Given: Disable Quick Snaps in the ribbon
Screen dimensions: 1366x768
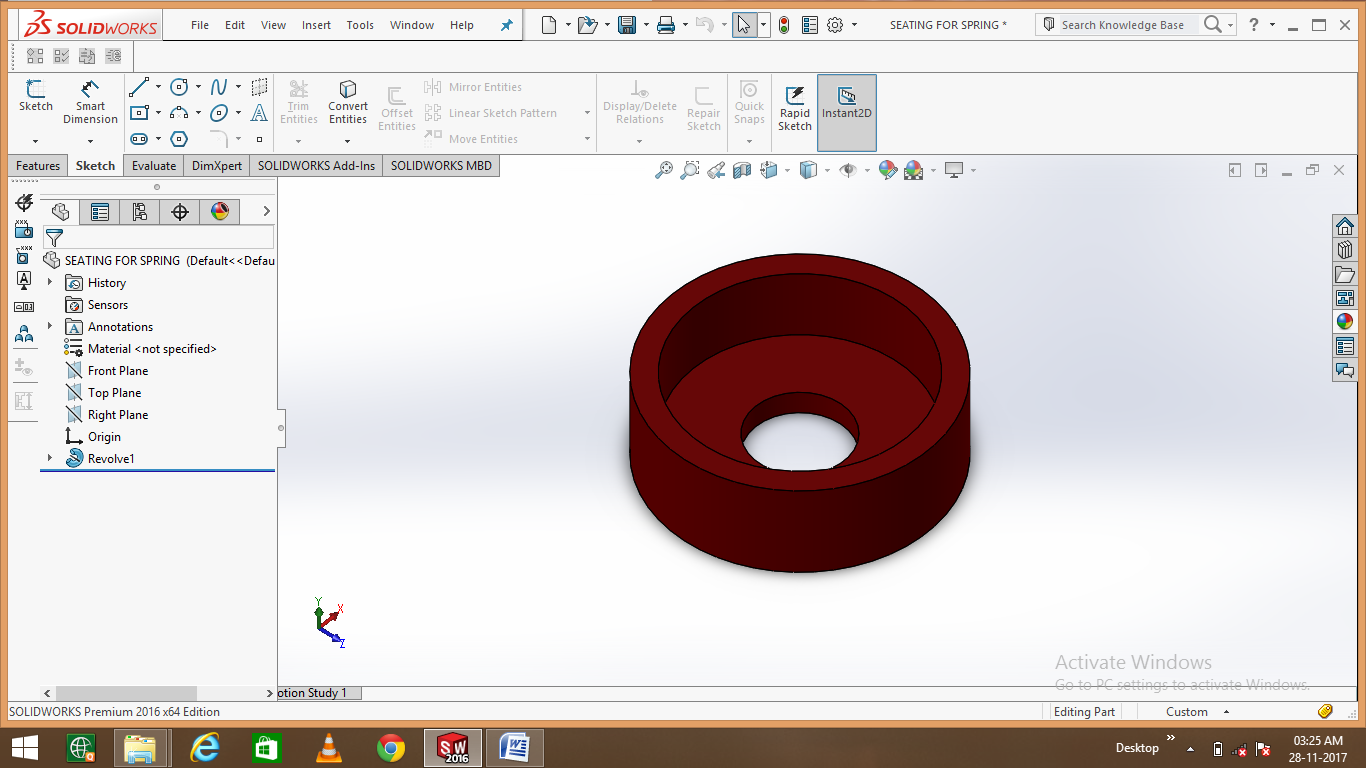Looking at the screenshot, I should 748,103.
